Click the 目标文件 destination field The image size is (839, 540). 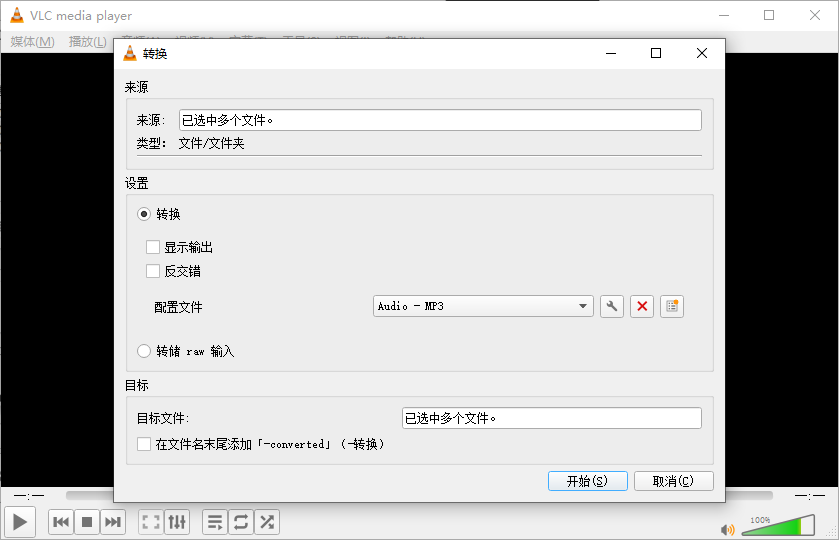pos(552,418)
